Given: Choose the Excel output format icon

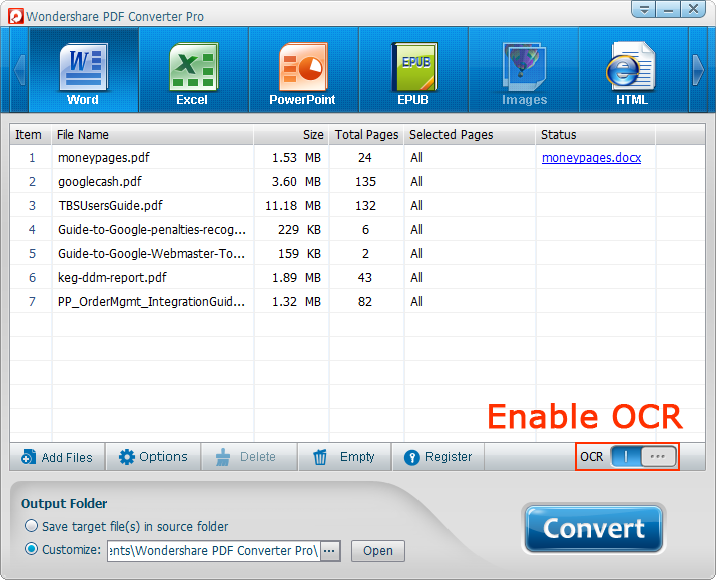Looking at the screenshot, I should tap(192, 71).
